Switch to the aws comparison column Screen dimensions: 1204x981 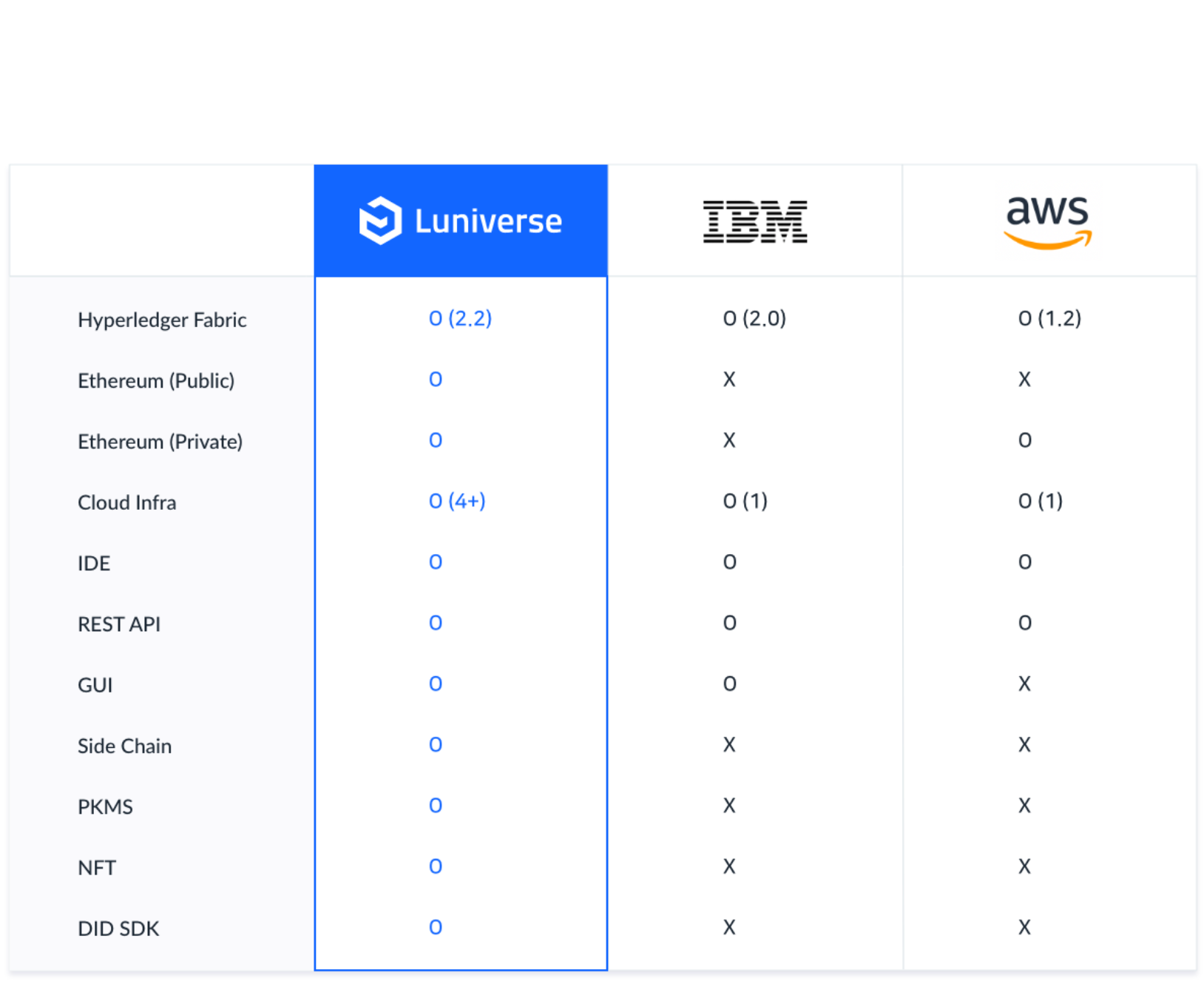(x=1048, y=220)
